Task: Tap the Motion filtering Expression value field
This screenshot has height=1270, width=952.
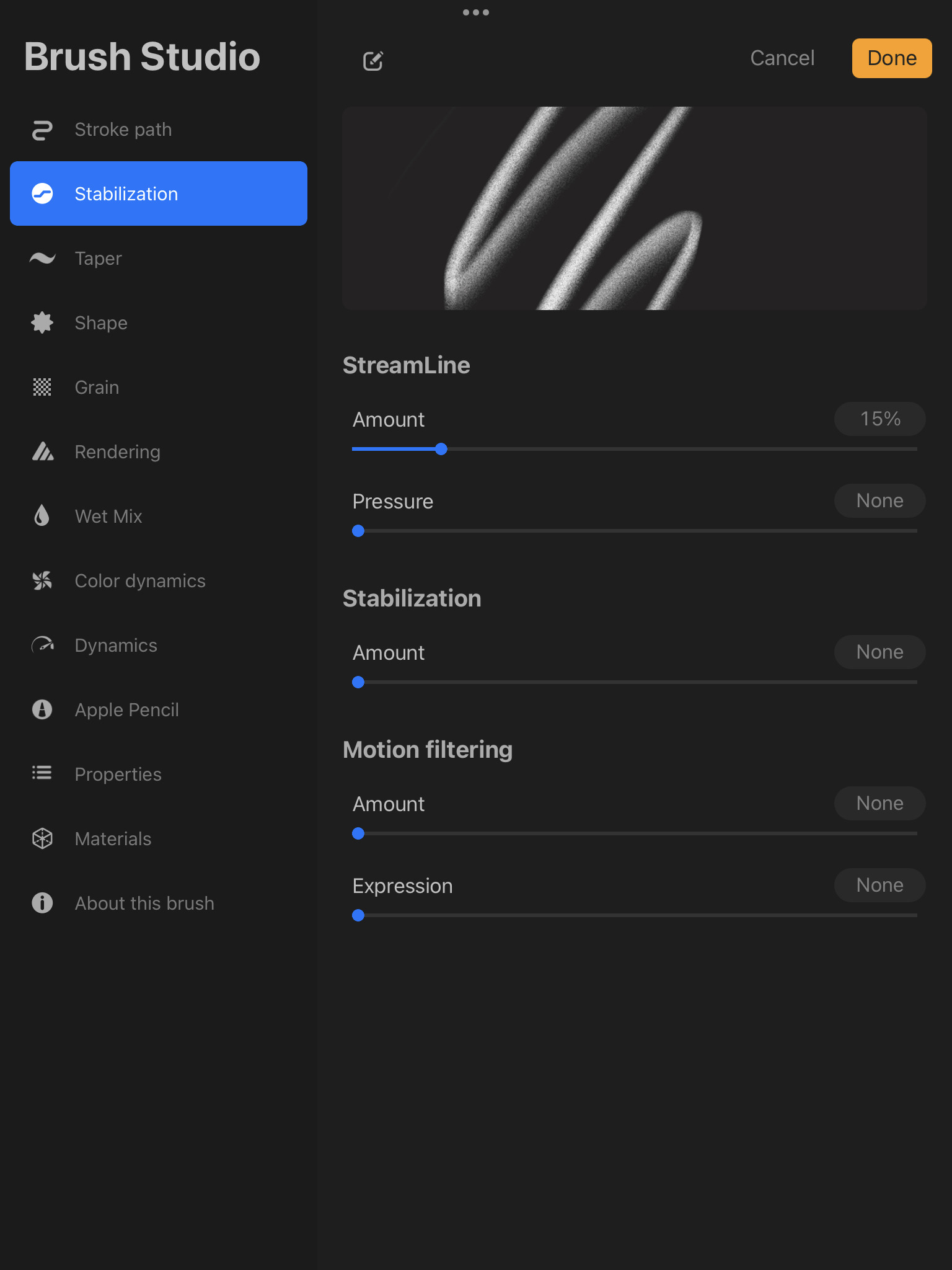Action: (879, 886)
